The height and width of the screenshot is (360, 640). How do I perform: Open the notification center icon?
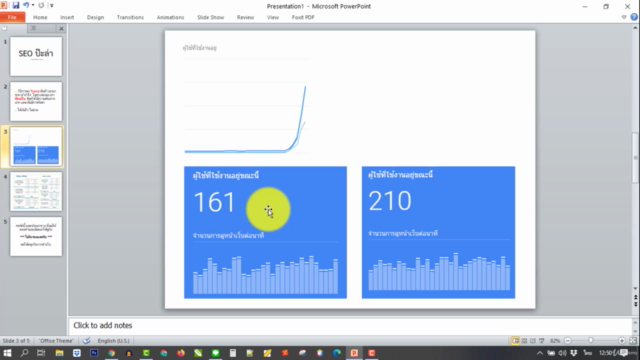624,353
